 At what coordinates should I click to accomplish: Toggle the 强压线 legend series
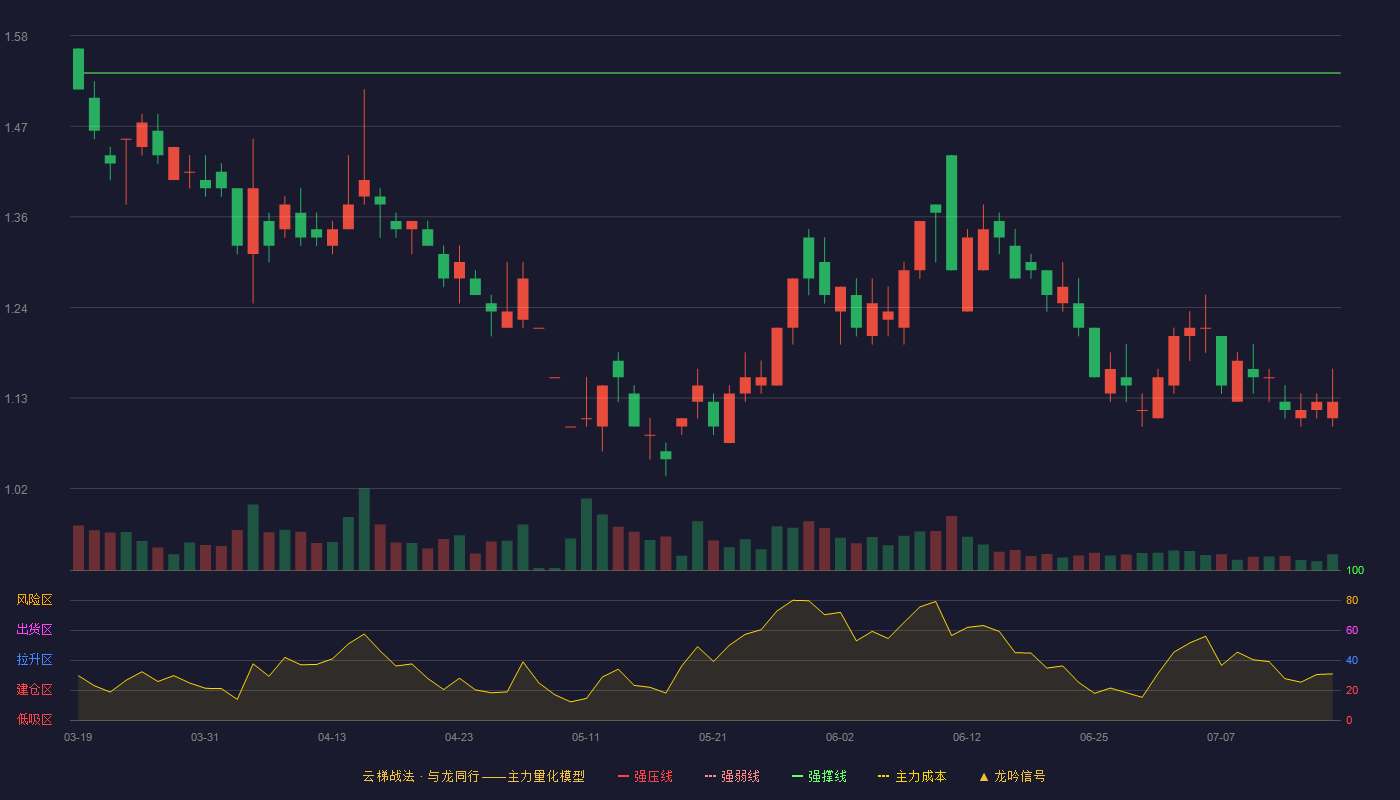(x=645, y=776)
